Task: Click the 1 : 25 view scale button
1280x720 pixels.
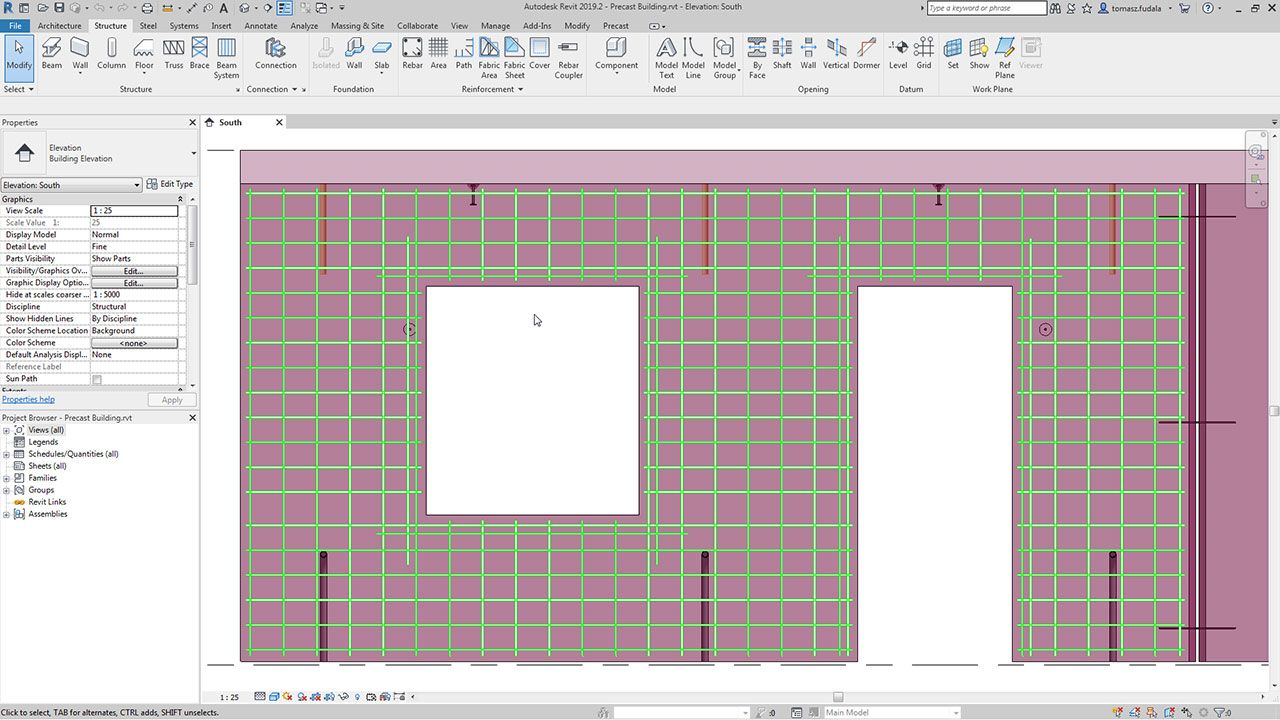Action: (x=229, y=697)
